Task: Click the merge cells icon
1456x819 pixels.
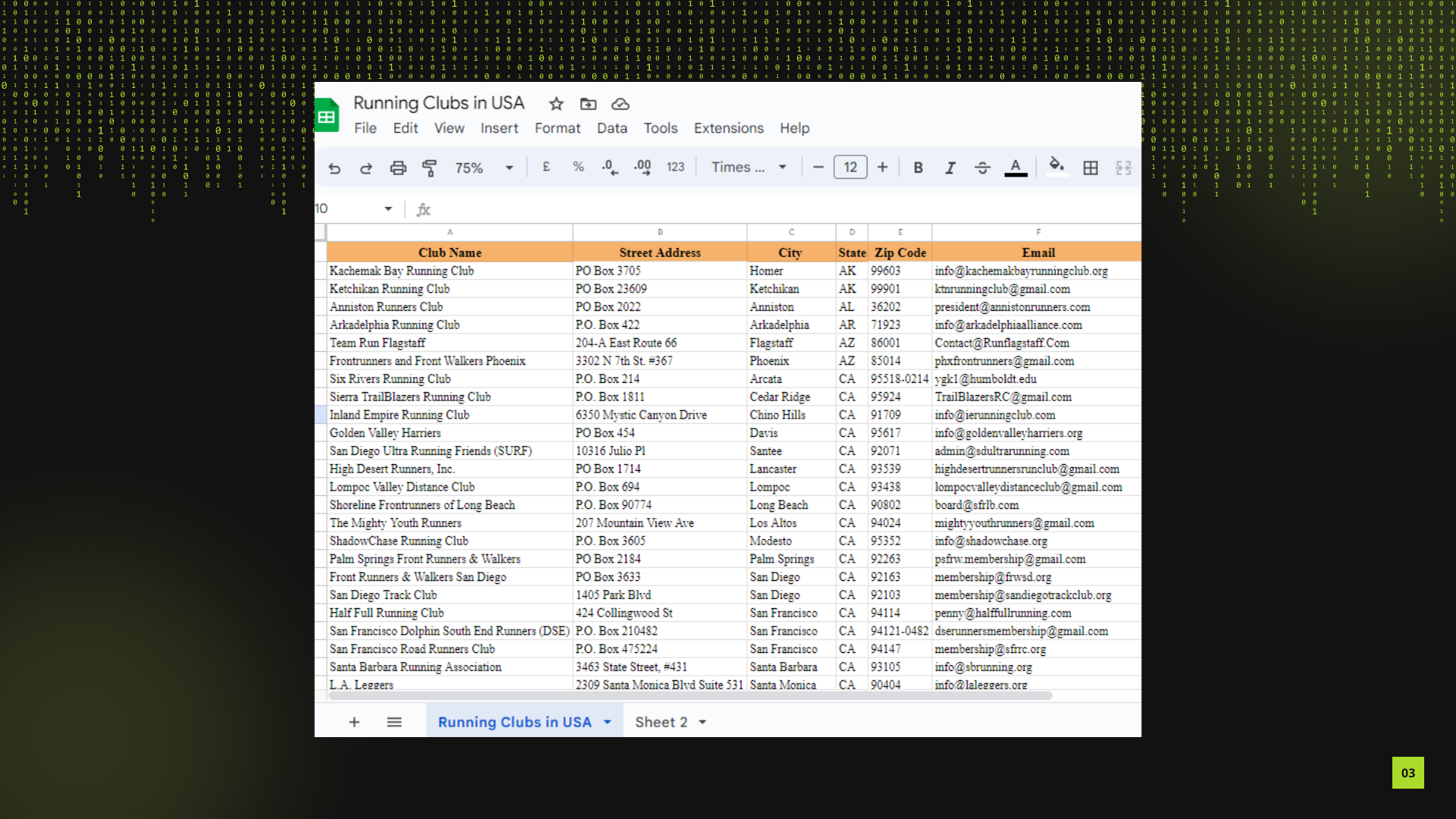Action: pyautogui.click(x=1124, y=168)
